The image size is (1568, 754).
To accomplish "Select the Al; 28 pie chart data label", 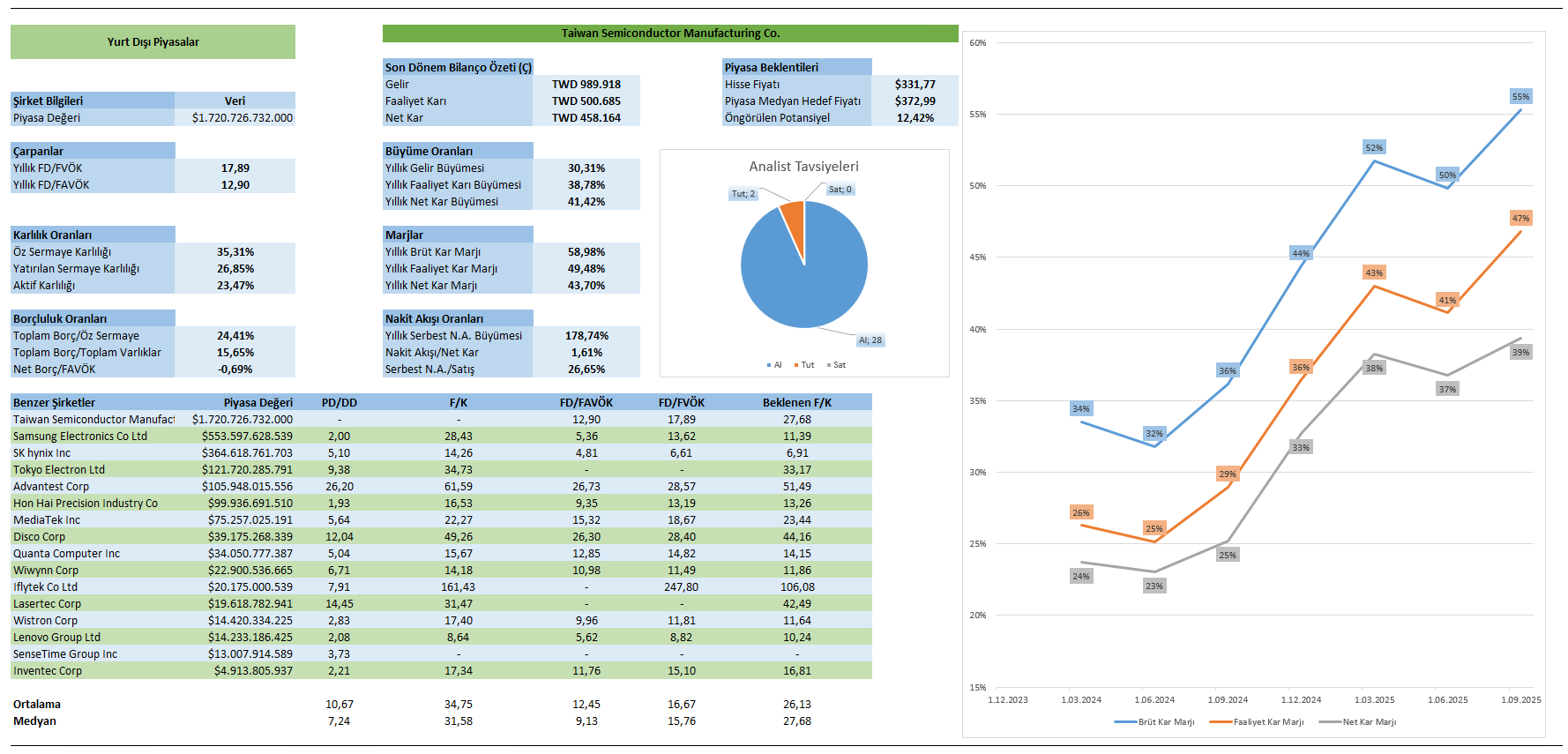I will (x=870, y=340).
